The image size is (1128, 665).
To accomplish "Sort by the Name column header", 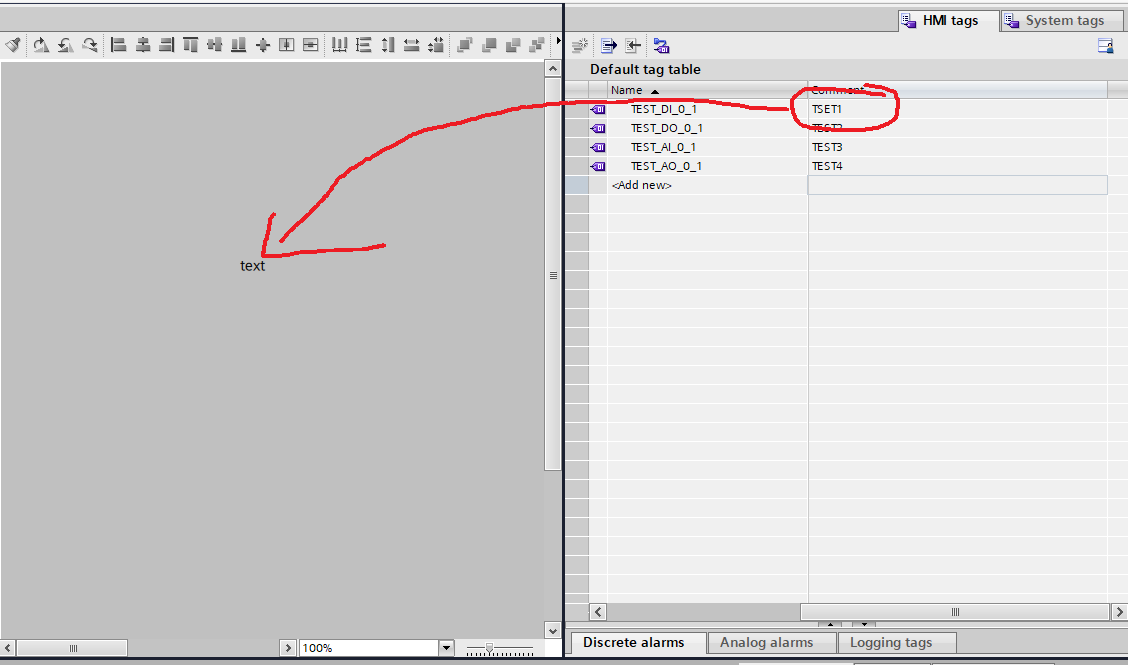I will click(x=707, y=90).
